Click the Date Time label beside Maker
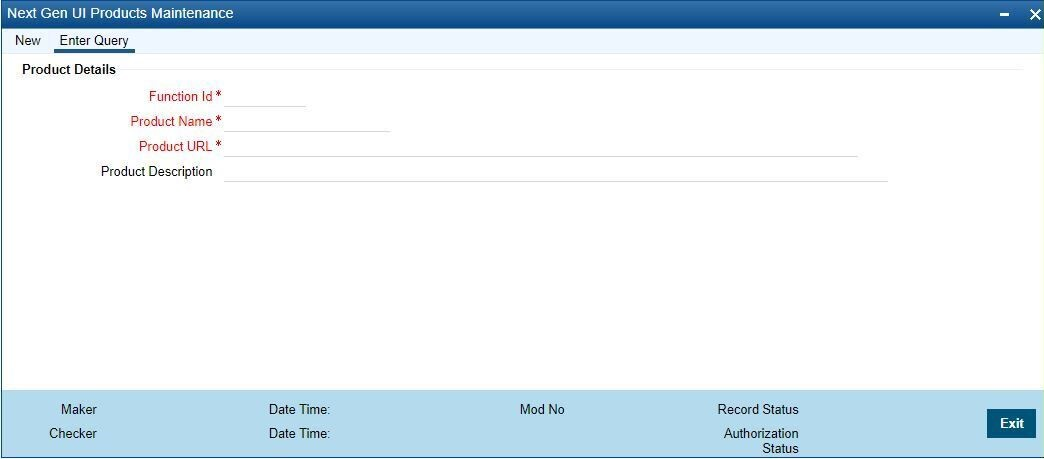Screen dimensions: 1045x459 tap(299, 410)
